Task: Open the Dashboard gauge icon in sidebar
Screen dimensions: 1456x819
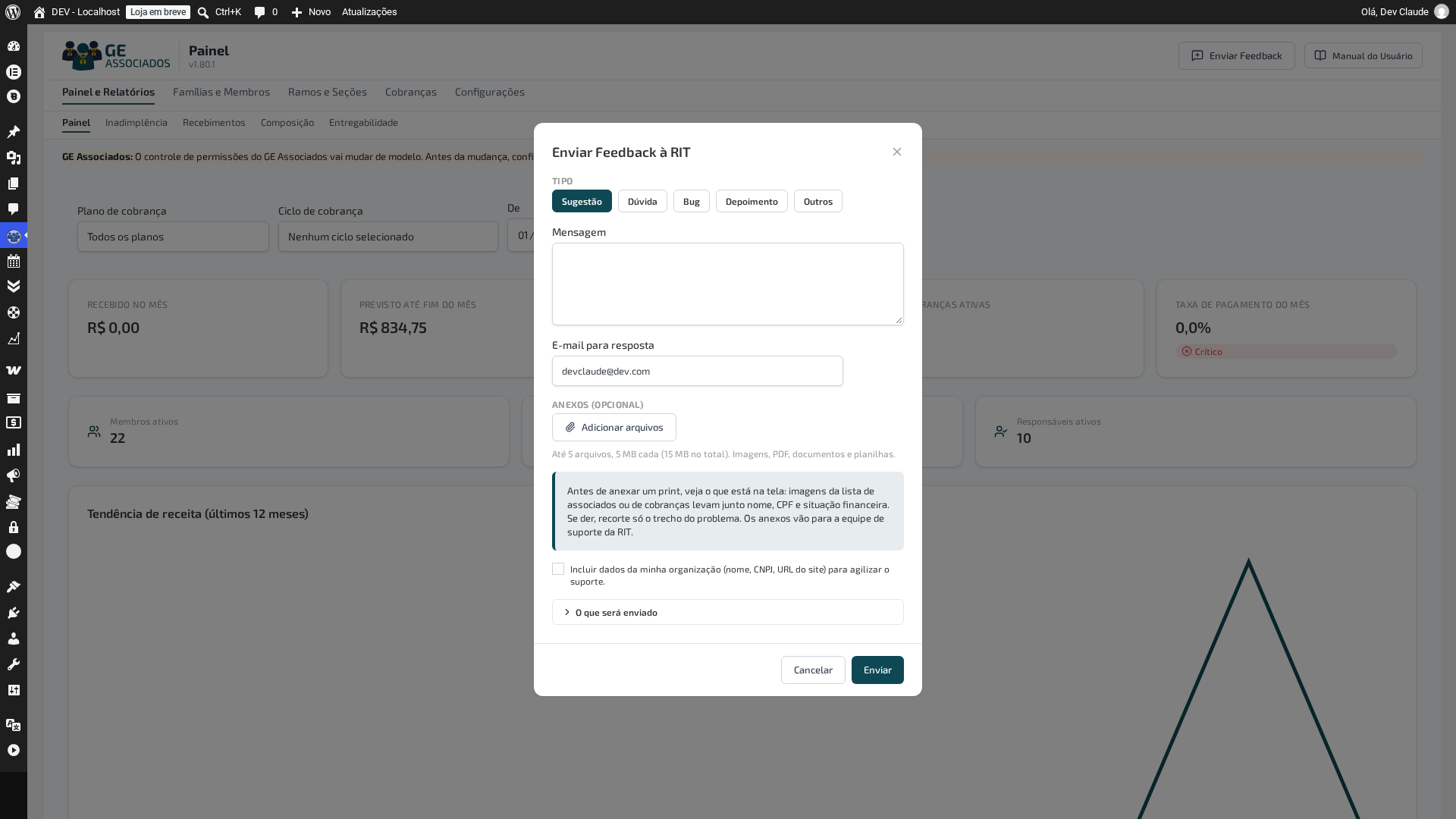Action: coord(14,46)
